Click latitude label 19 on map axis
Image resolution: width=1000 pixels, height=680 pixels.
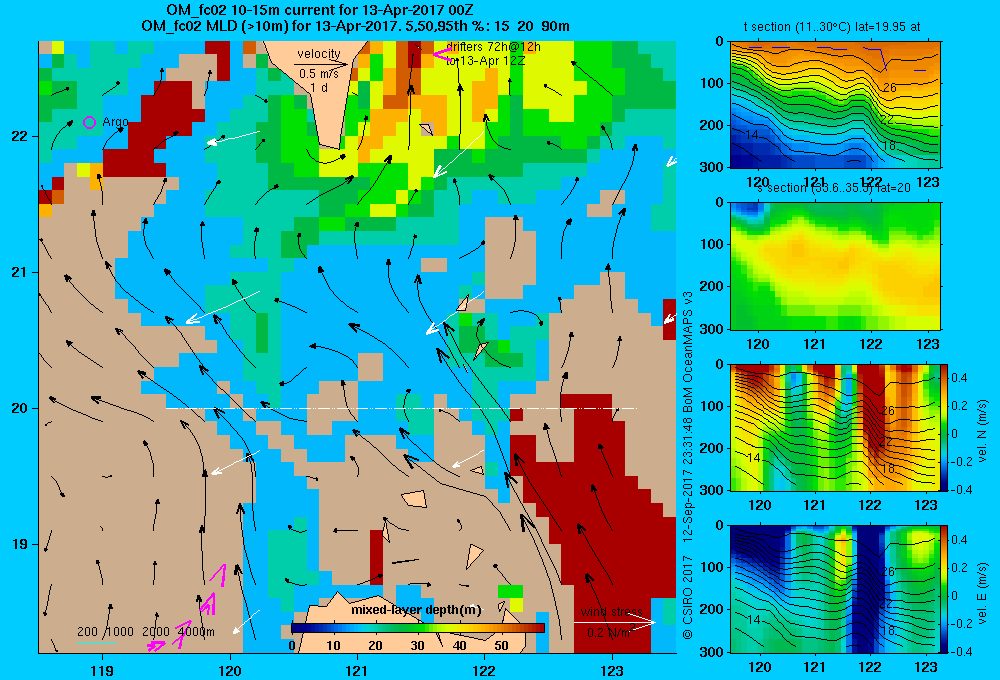[x=19, y=544]
